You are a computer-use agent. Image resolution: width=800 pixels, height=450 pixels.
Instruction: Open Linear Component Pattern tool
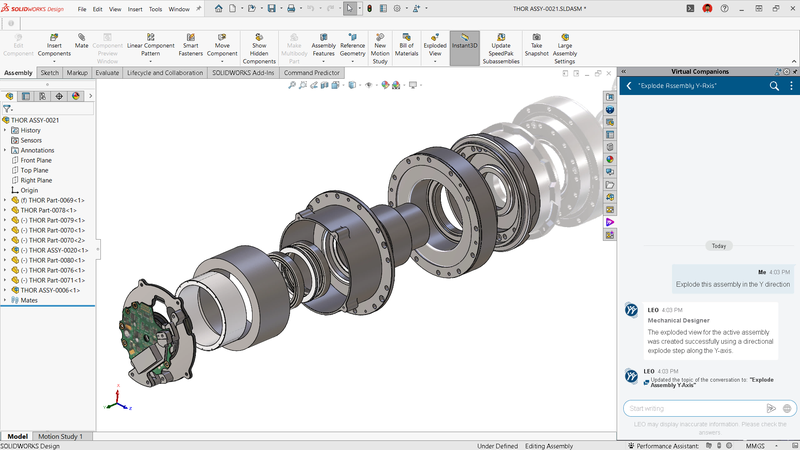(151, 45)
